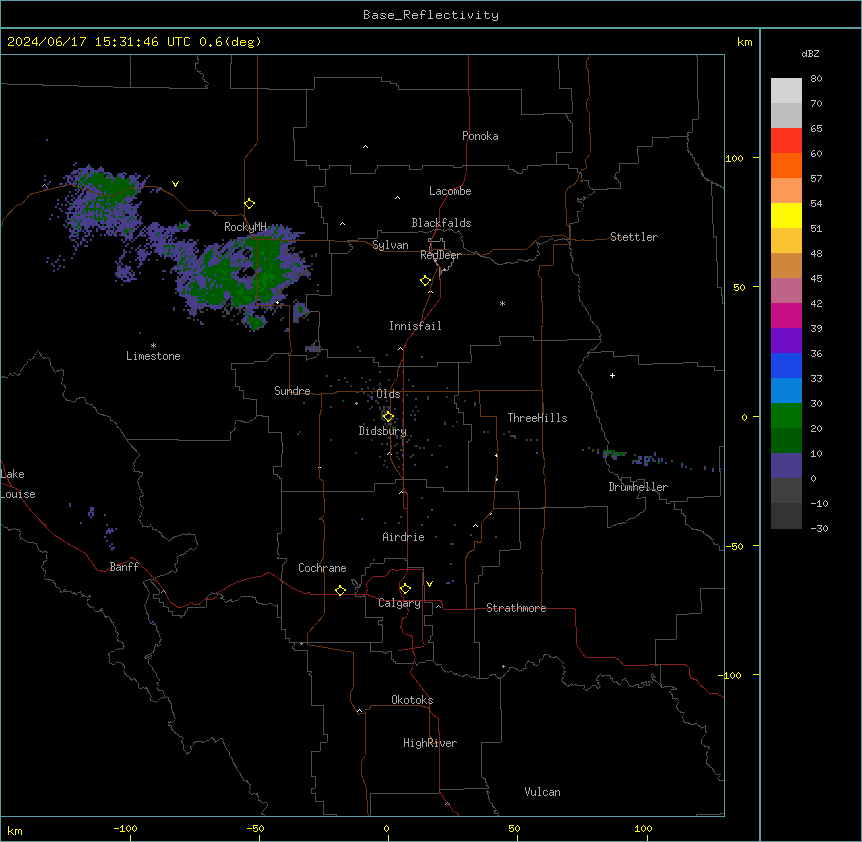Click the asterisk marker above Limestone label
This screenshot has height=842, width=862.
pyautogui.click(x=153, y=345)
